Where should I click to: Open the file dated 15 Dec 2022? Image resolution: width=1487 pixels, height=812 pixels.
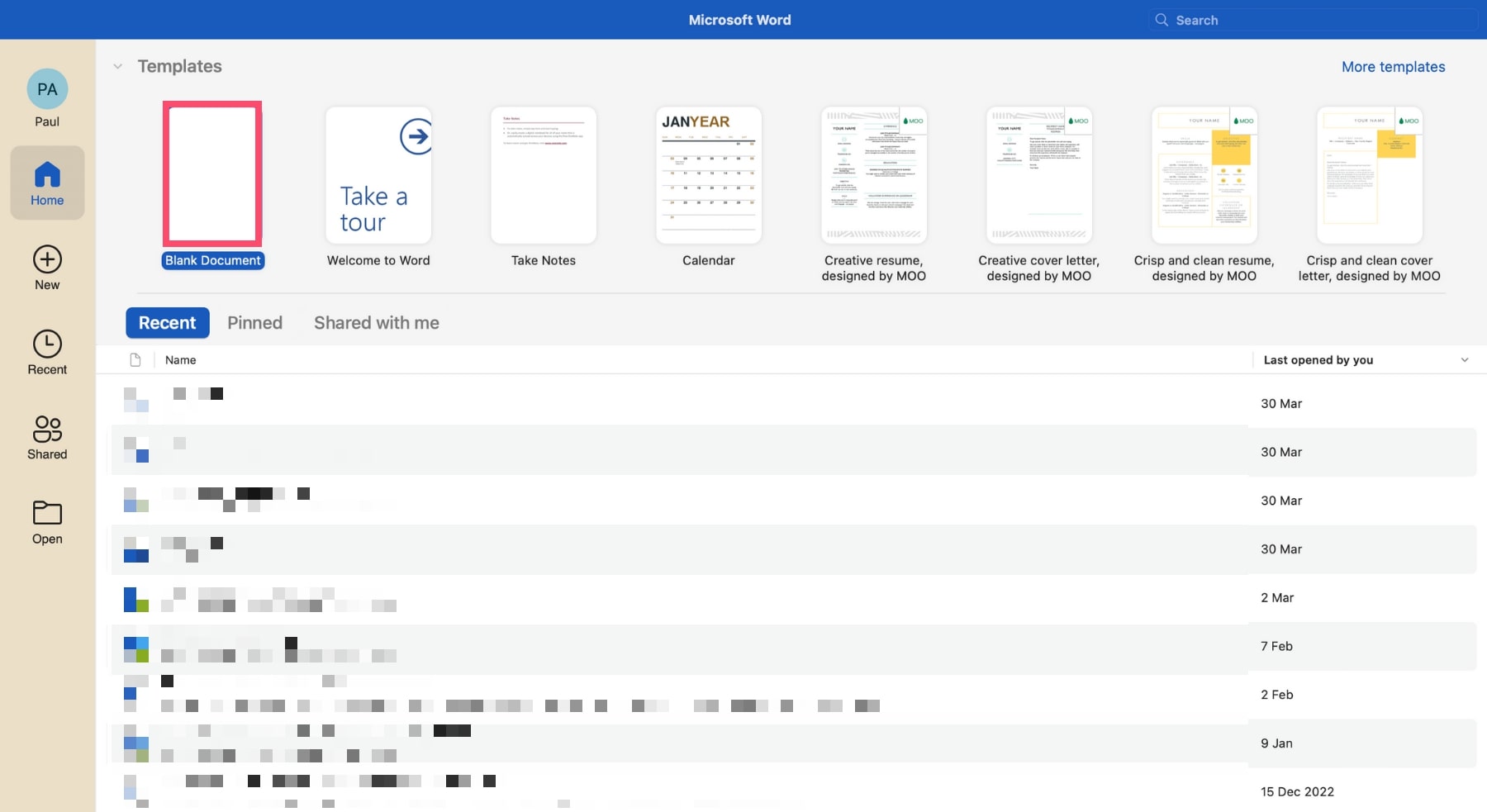tap(793, 790)
